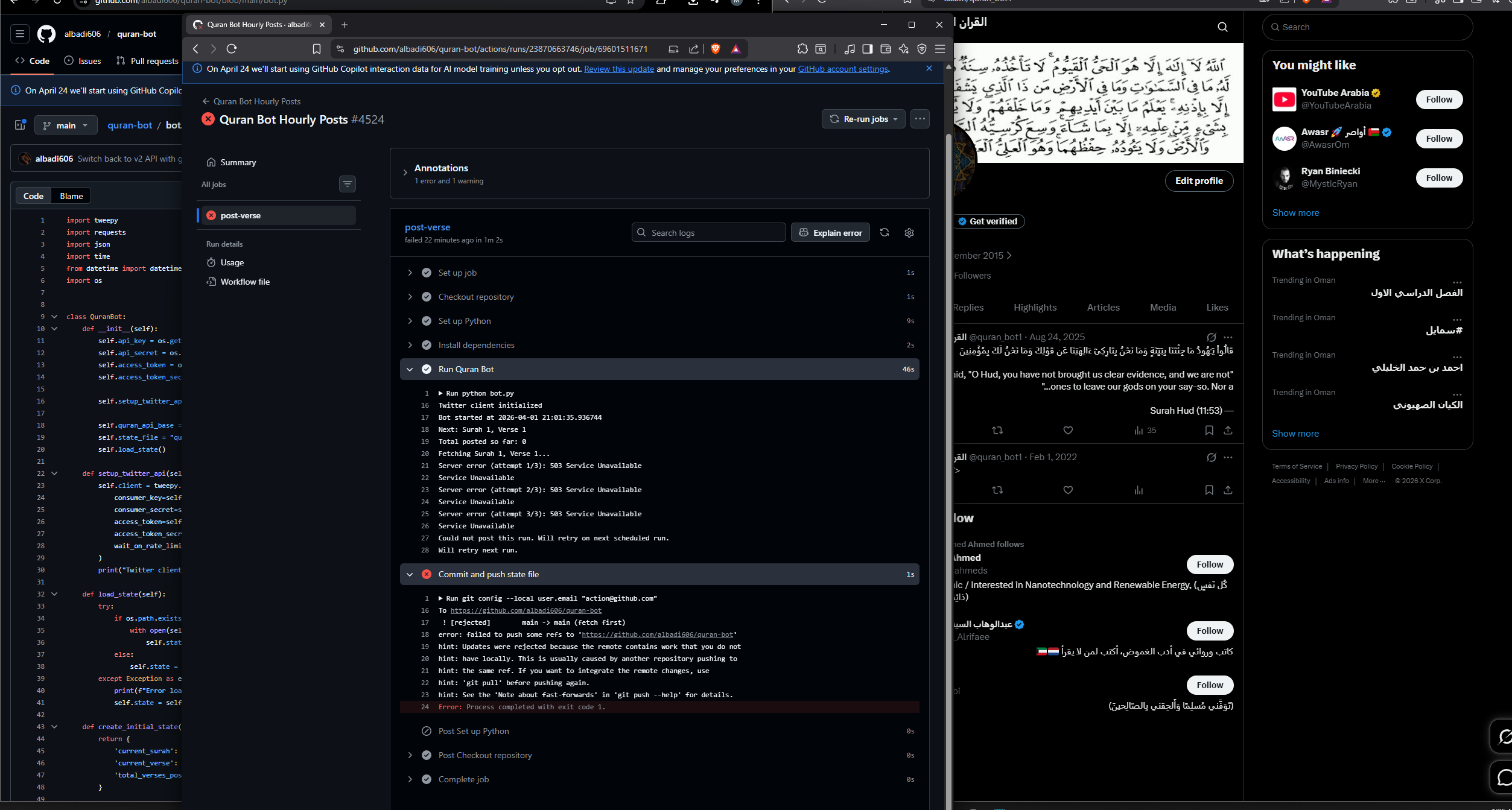Click into the Search logs field
The image size is (1512, 810).
click(x=709, y=233)
